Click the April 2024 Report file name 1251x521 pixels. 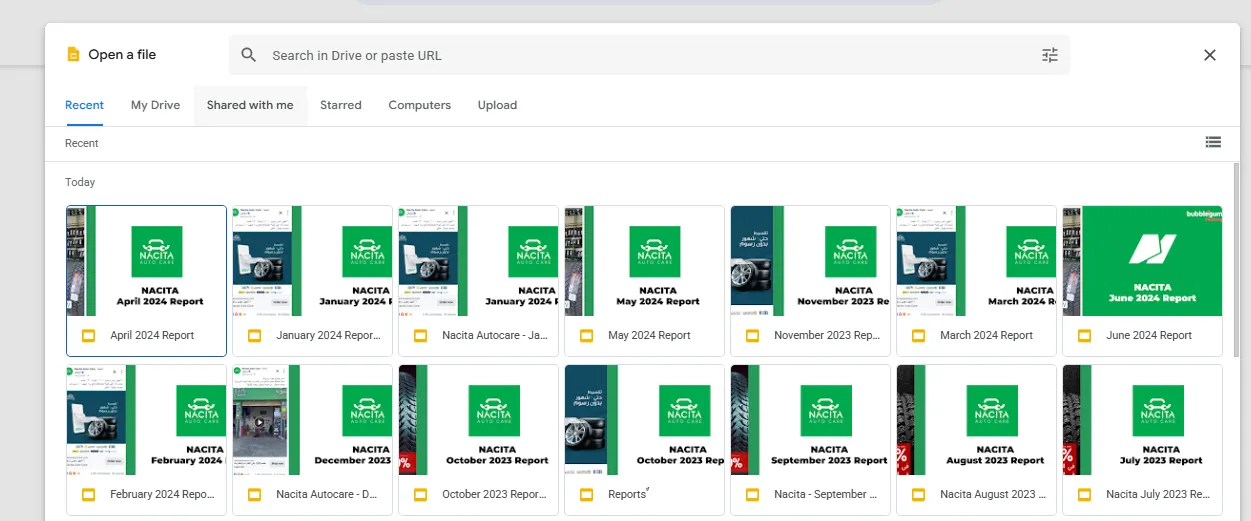(x=152, y=335)
